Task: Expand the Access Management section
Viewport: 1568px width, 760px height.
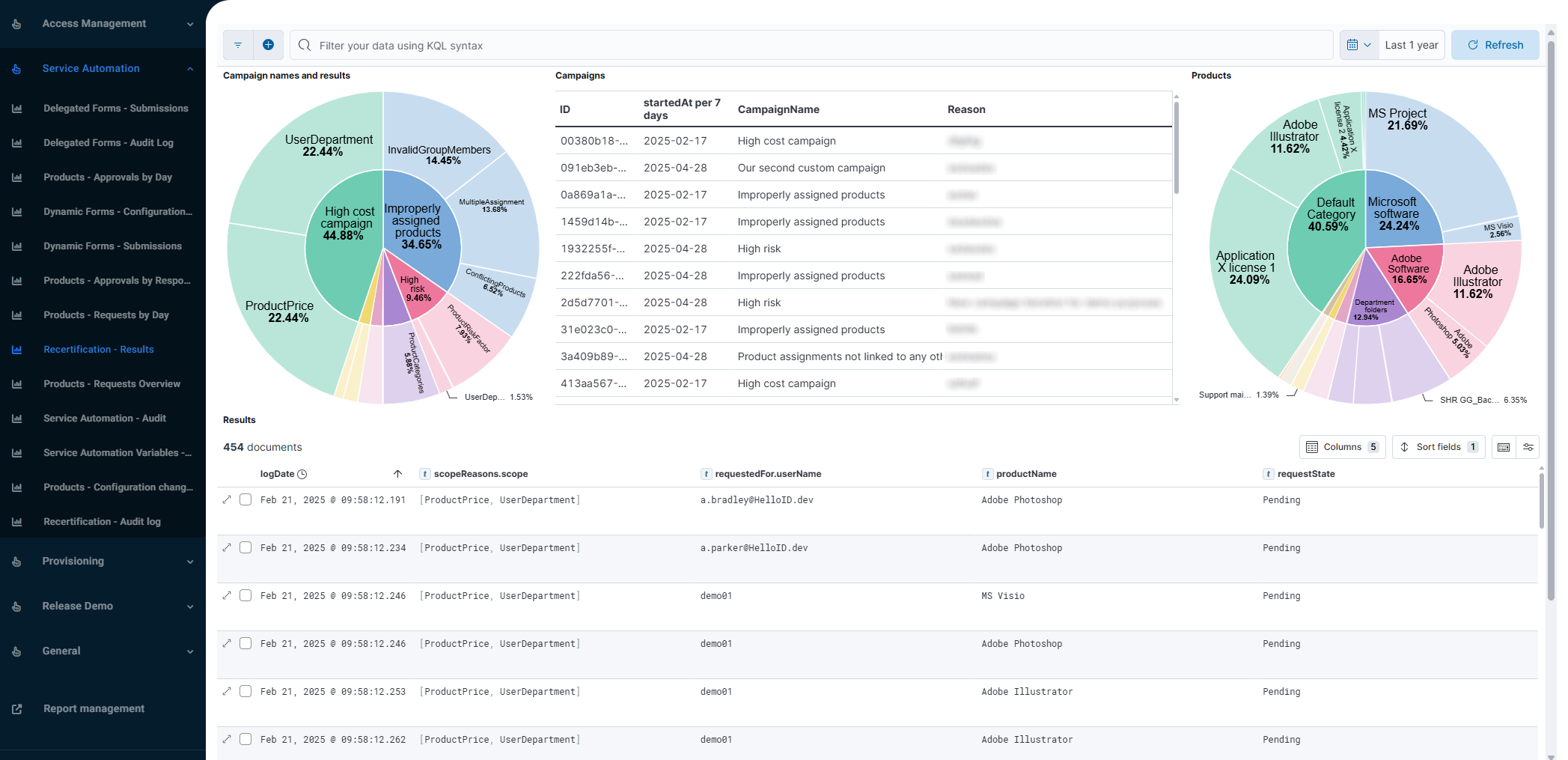Action: coord(190,24)
